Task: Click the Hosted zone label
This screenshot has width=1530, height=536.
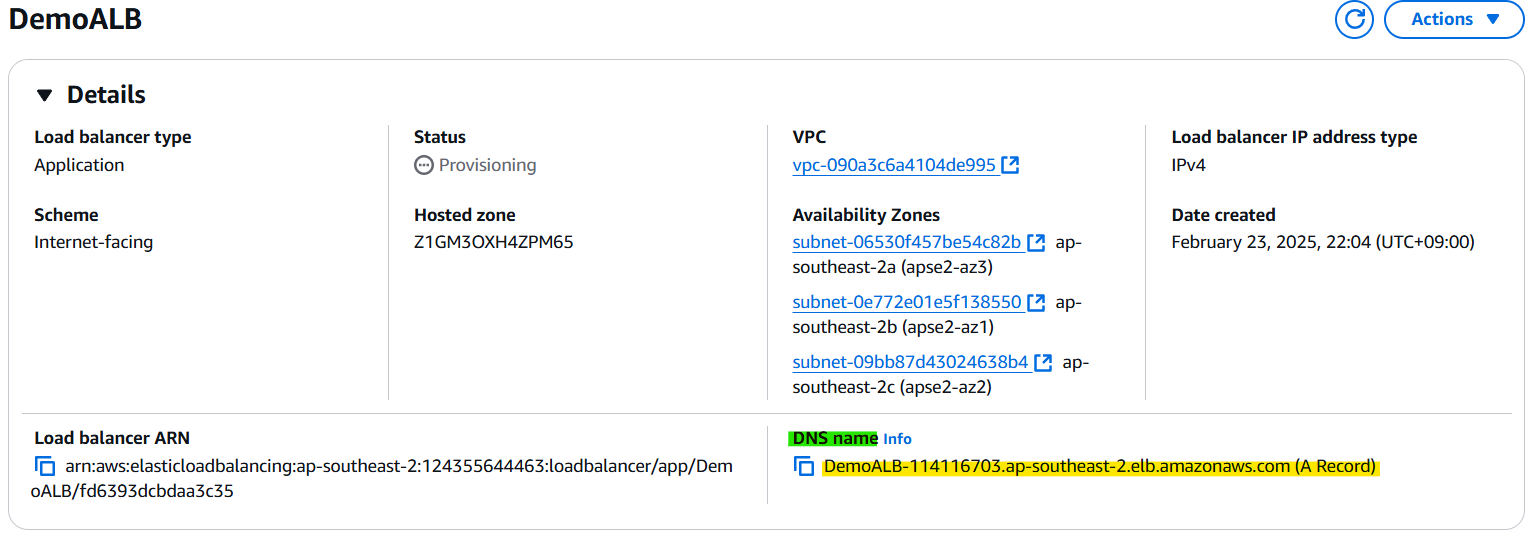Action: tap(465, 215)
